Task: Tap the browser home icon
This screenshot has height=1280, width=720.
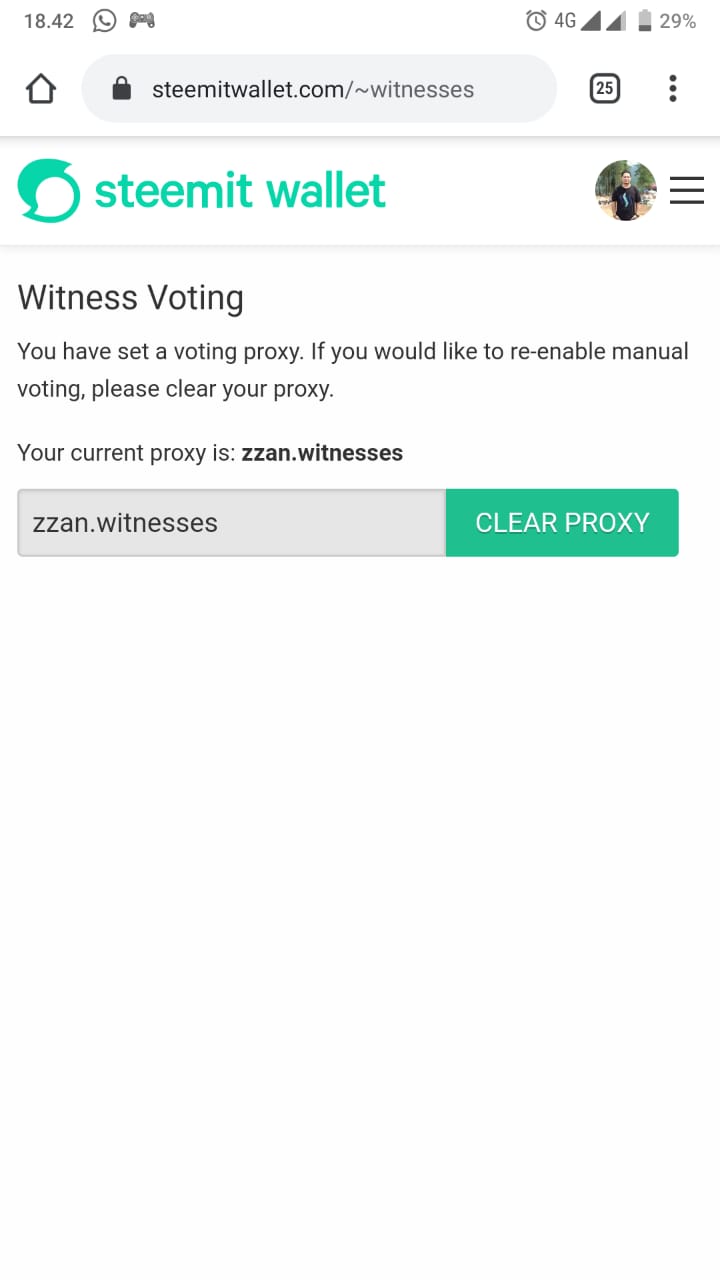Action: (x=41, y=89)
